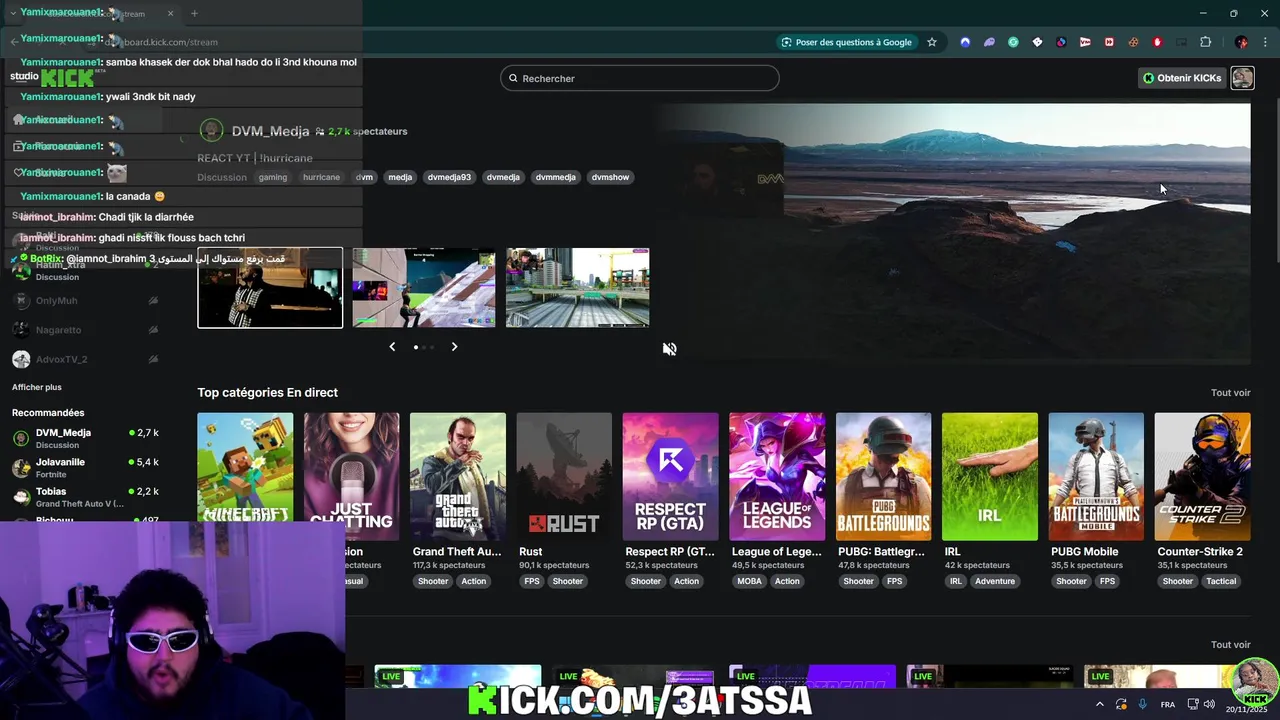The height and width of the screenshot is (720, 1280).
Task: Click the featured stream video preview
Action: [x=953, y=232]
